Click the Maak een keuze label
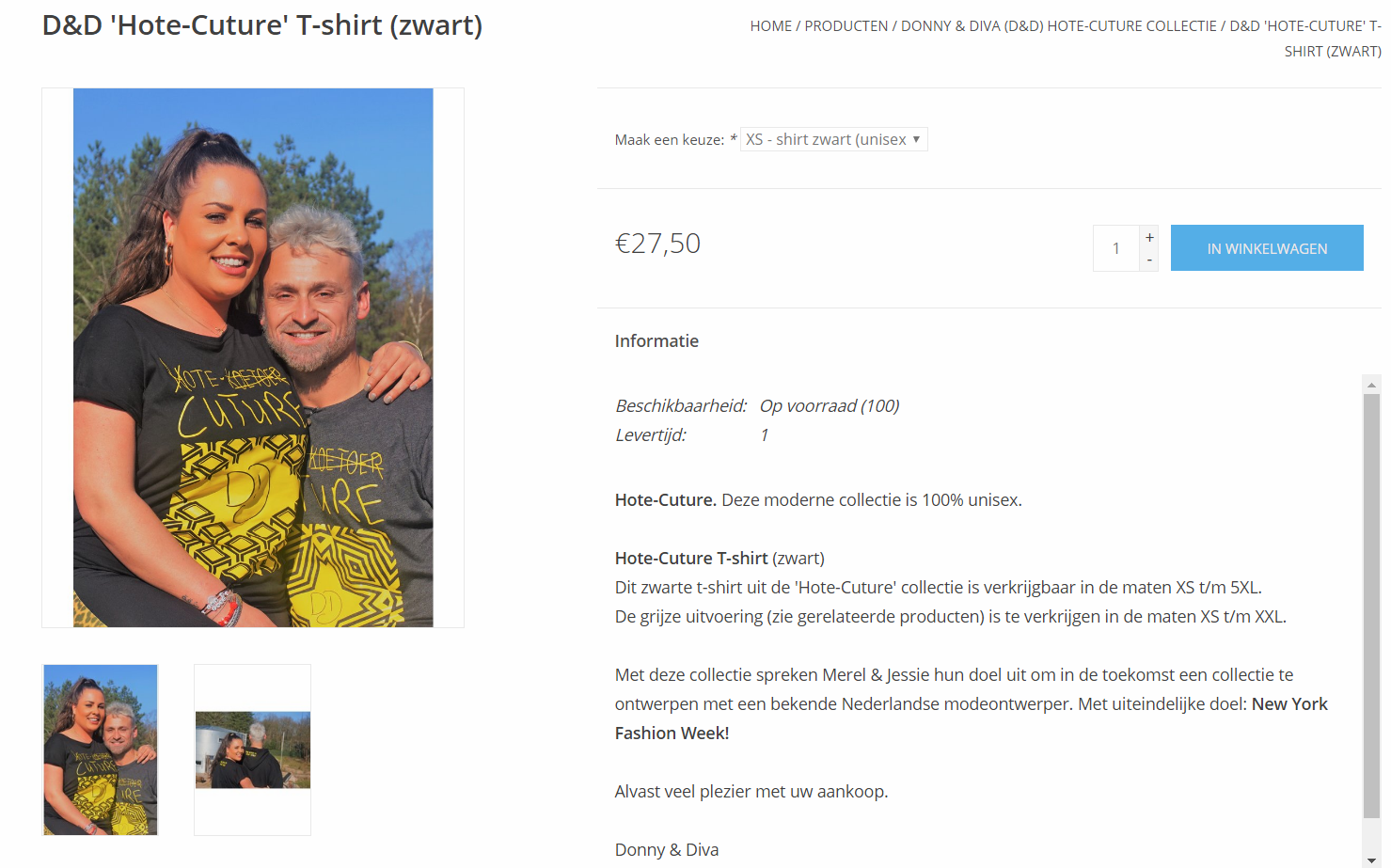The image size is (1391, 868). [670, 140]
